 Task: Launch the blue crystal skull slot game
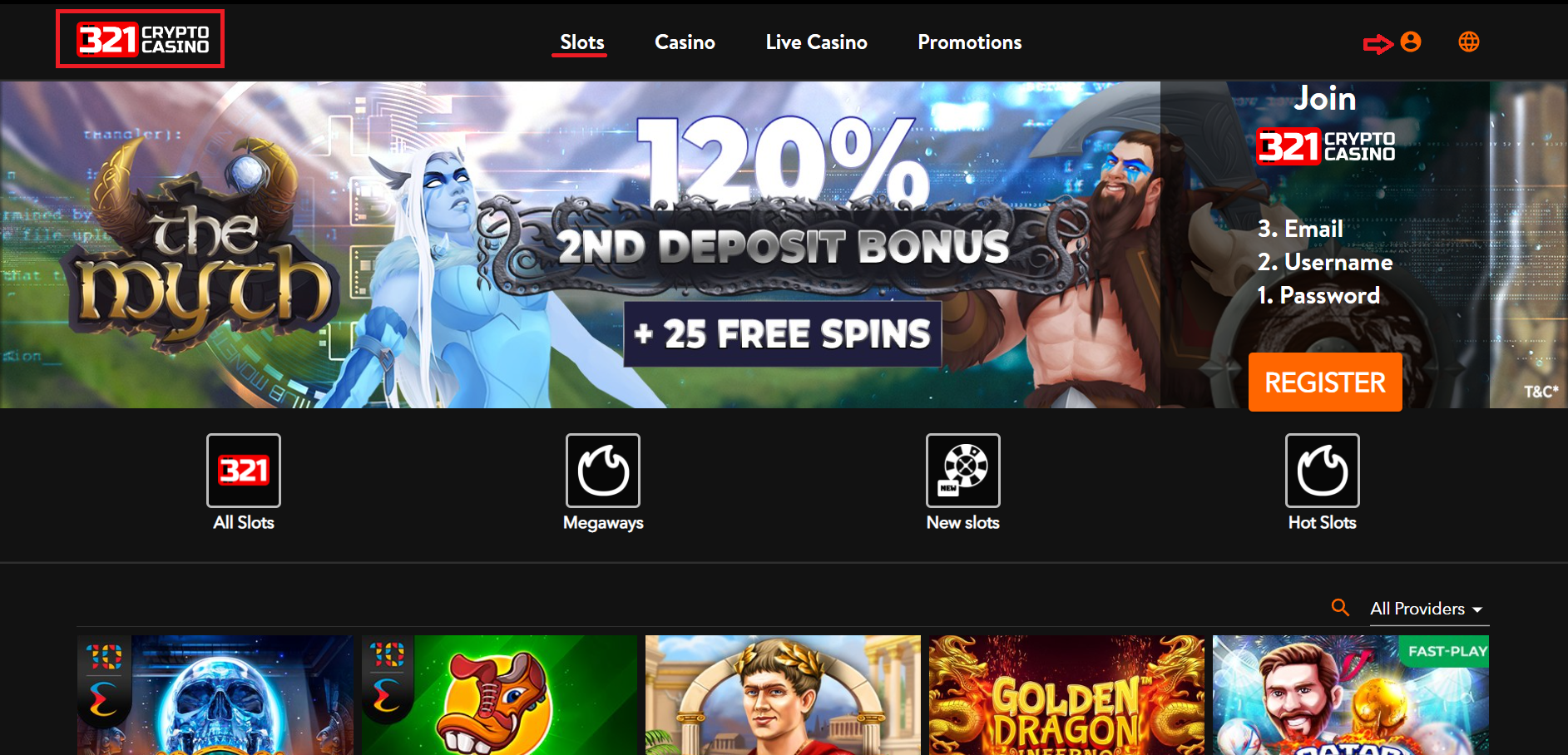[x=215, y=695]
